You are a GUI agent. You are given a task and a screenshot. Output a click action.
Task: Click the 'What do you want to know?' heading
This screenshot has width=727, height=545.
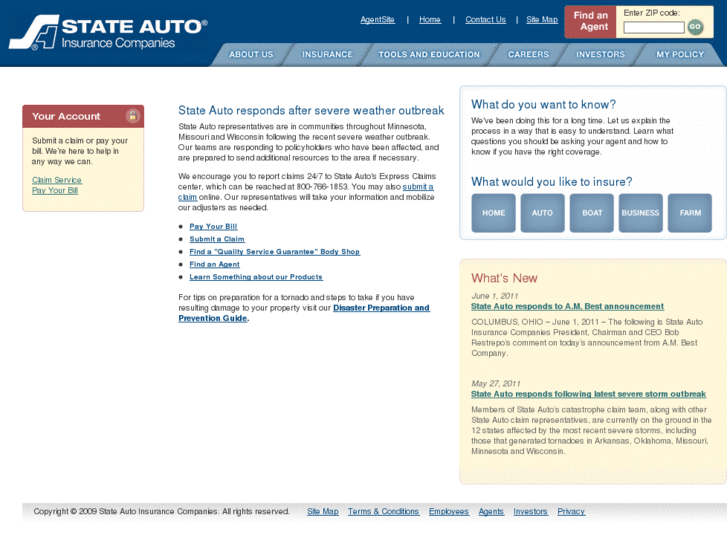coord(543,105)
